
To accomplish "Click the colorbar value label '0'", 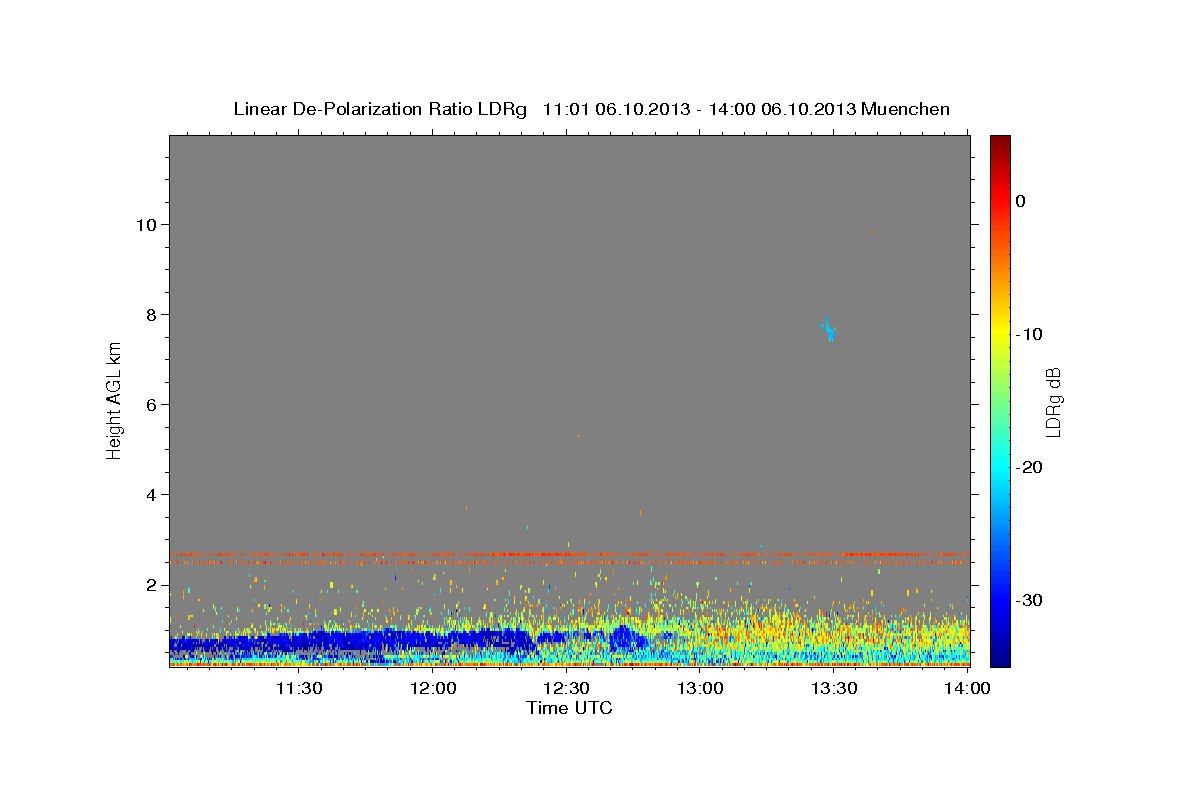I will pyautogui.click(x=1021, y=201).
